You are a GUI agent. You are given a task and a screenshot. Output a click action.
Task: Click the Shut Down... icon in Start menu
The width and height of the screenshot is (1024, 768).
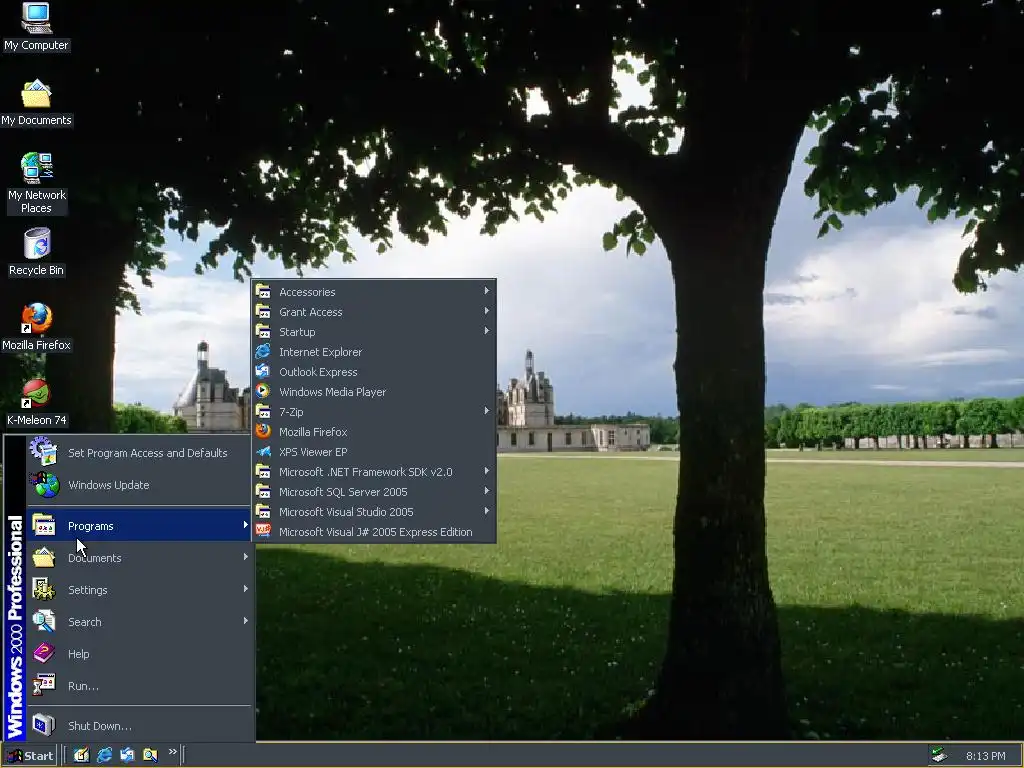click(x=44, y=725)
